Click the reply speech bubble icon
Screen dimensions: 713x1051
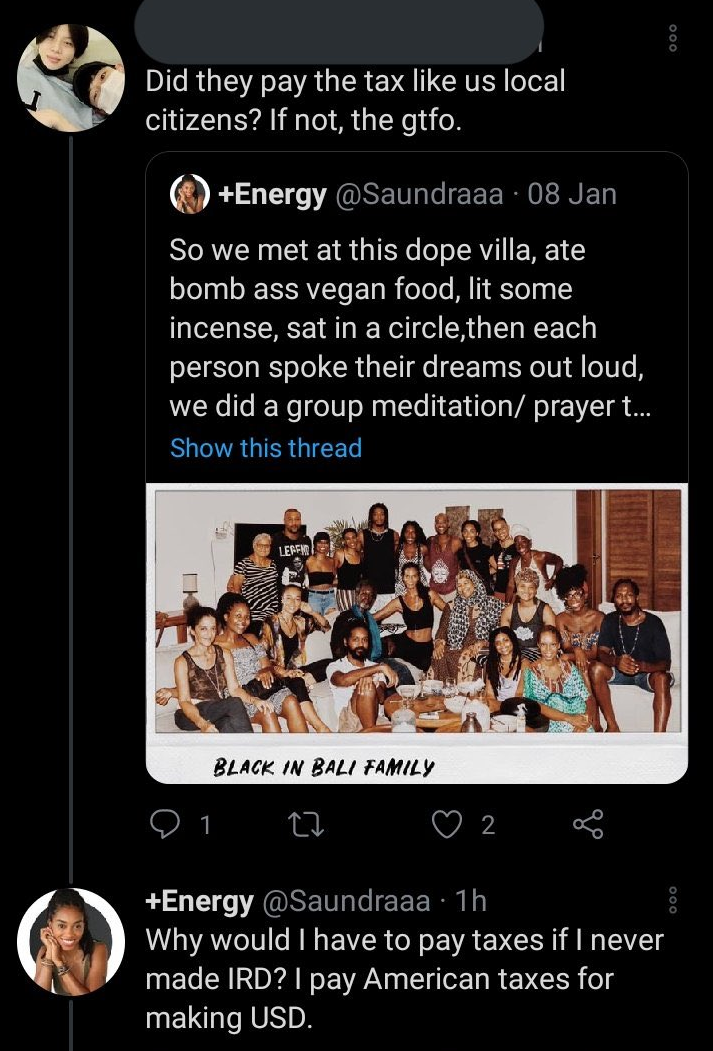coord(162,824)
